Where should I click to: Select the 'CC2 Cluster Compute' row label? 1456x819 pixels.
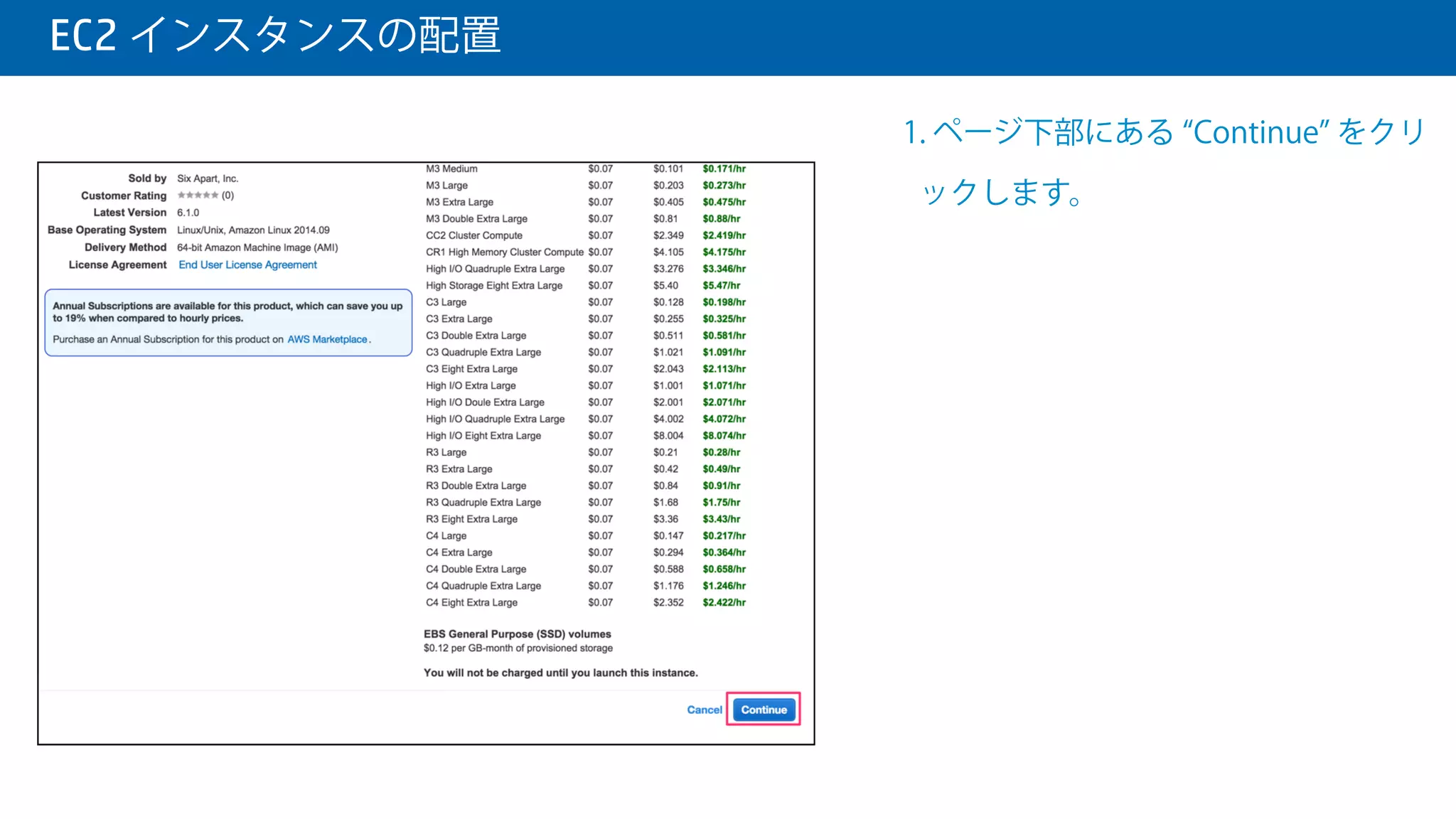pos(473,235)
